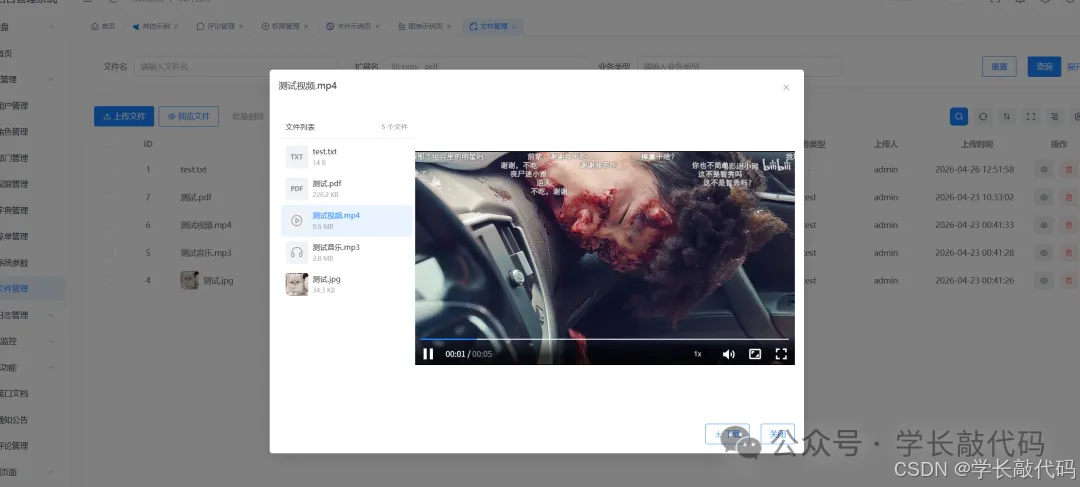The image size is (1080, 487).
Task: Click the table fullscreen toolbar icon
Action: coord(1031,116)
